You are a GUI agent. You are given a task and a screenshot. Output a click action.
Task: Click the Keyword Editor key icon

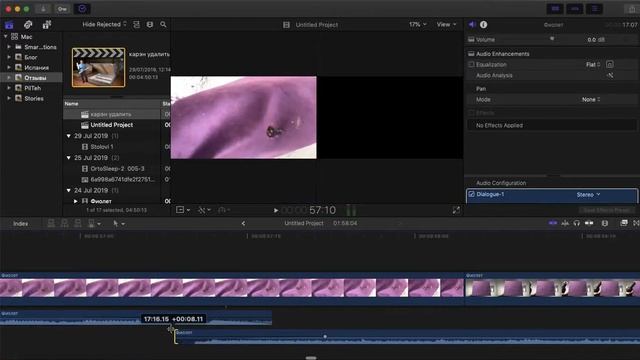pyautogui.click(x=62, y=9)
